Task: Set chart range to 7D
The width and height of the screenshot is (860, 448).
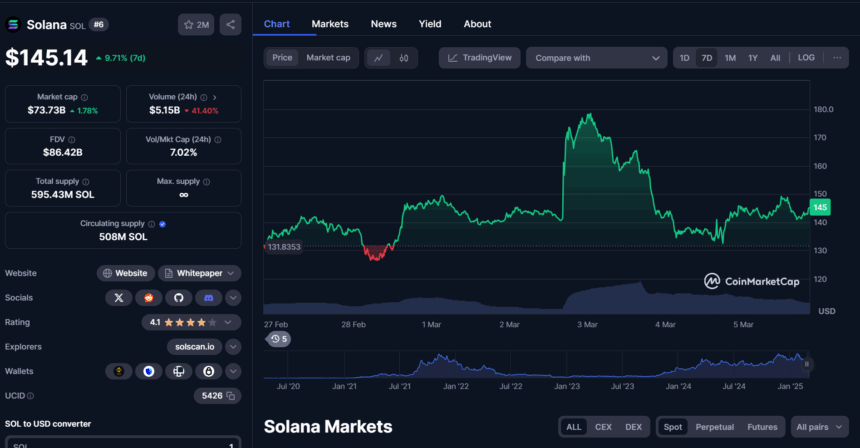Action: pyautogui.click(x=707, y=58)
